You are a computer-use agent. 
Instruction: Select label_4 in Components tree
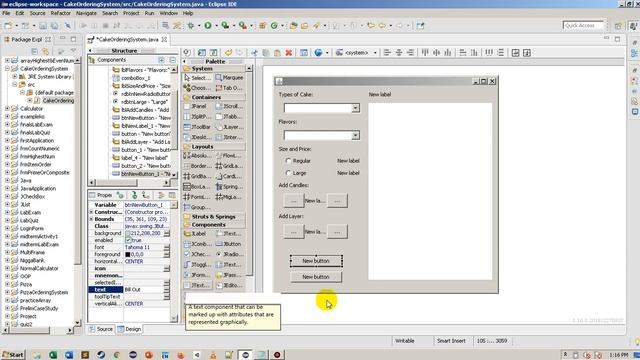tap(140, 158)
